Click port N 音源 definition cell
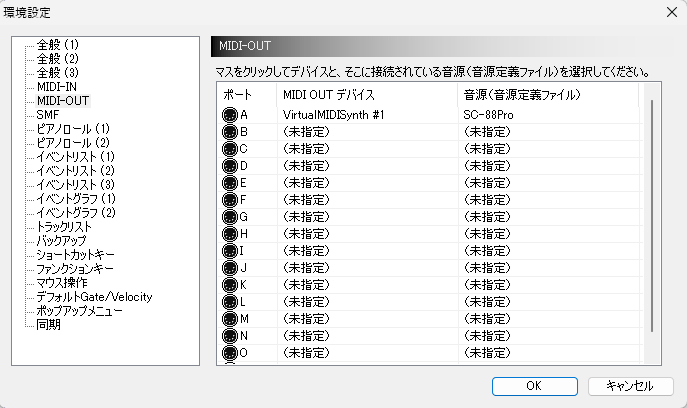This screenshot has height=408, width=687. [549, 336]
